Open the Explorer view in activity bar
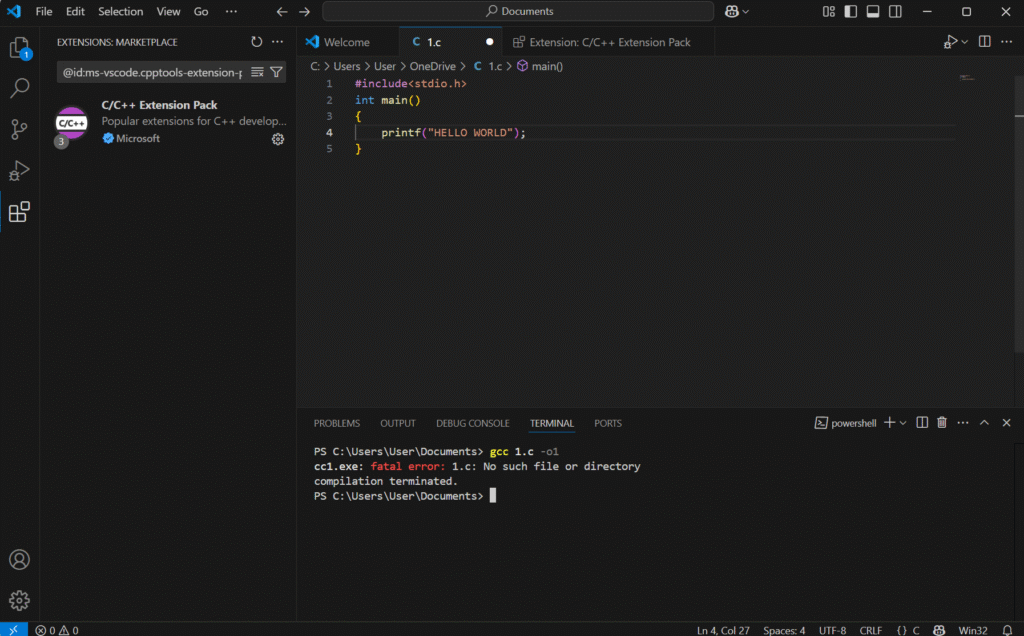 (19, 48)
